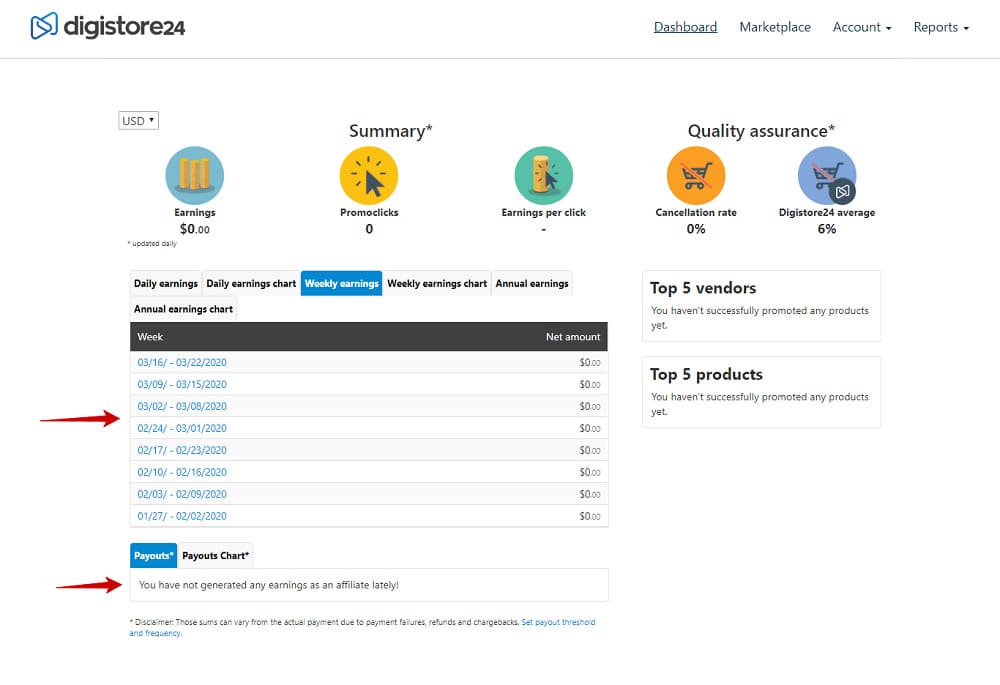Select the Payouts tab
The image size is (1000, 685).
[x=153, y=556]
